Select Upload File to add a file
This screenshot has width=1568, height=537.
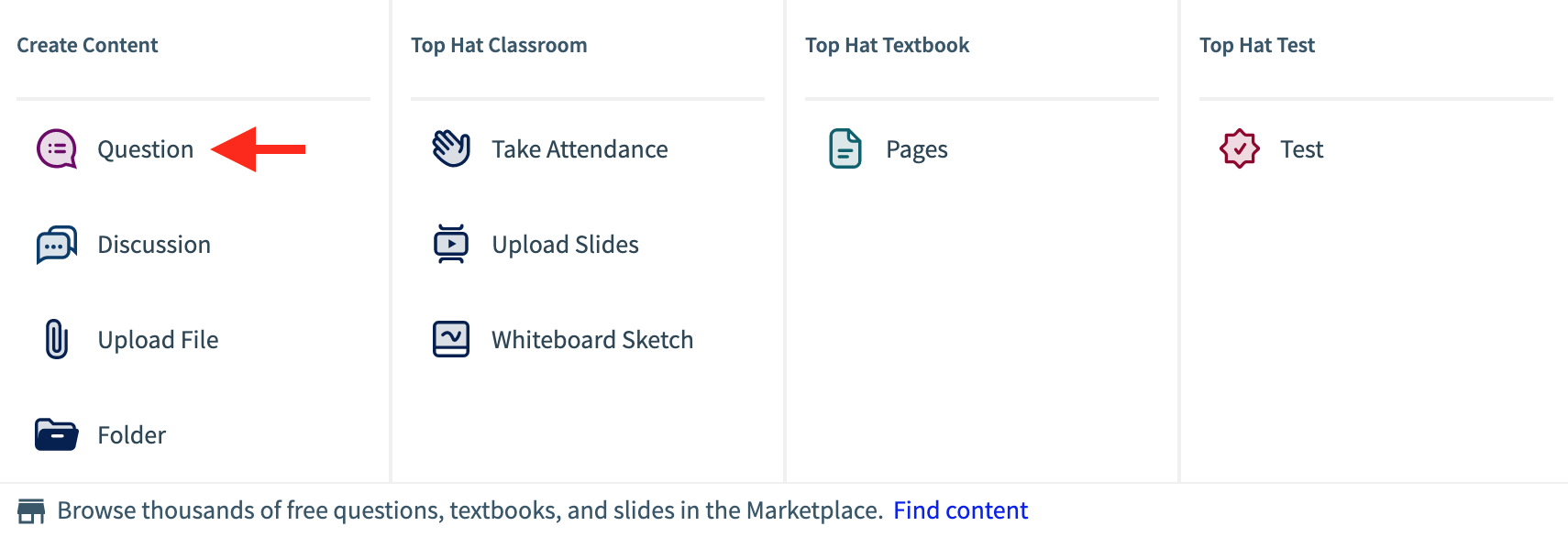point(158,339)
